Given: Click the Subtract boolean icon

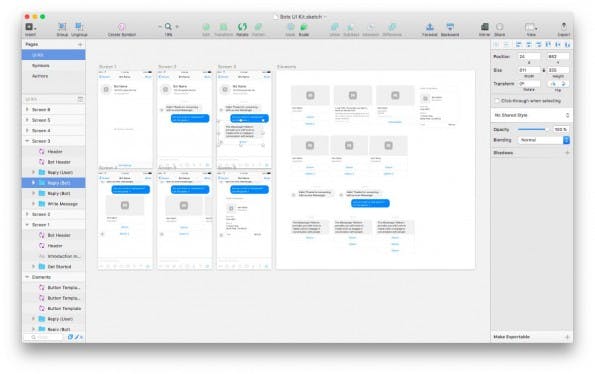Looking at the screenshot, I should click(x=351, y=27).
